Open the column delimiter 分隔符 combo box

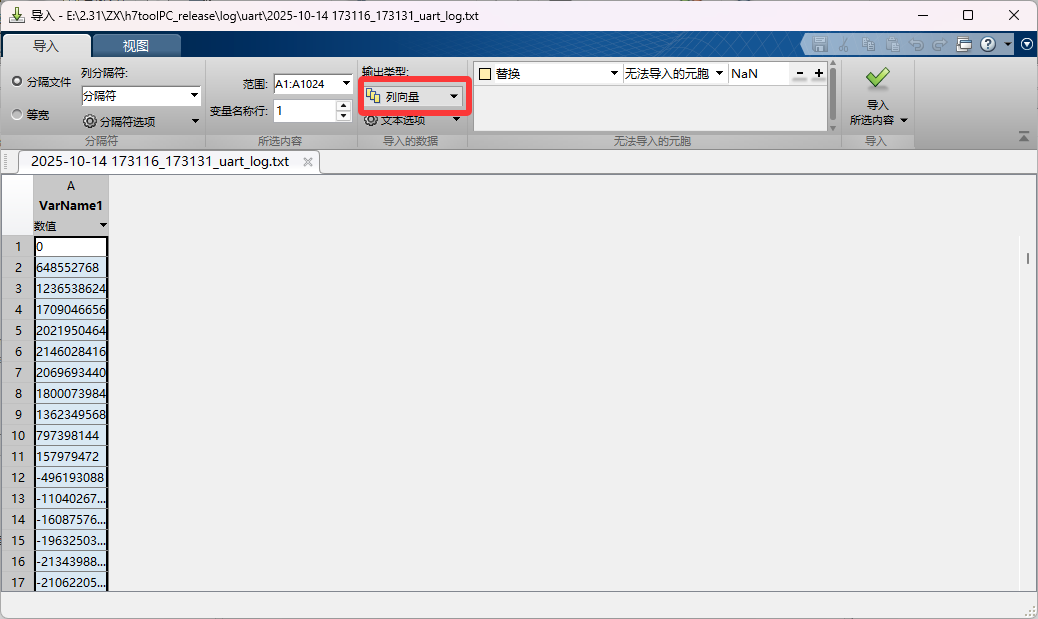(x=141, y=96)
